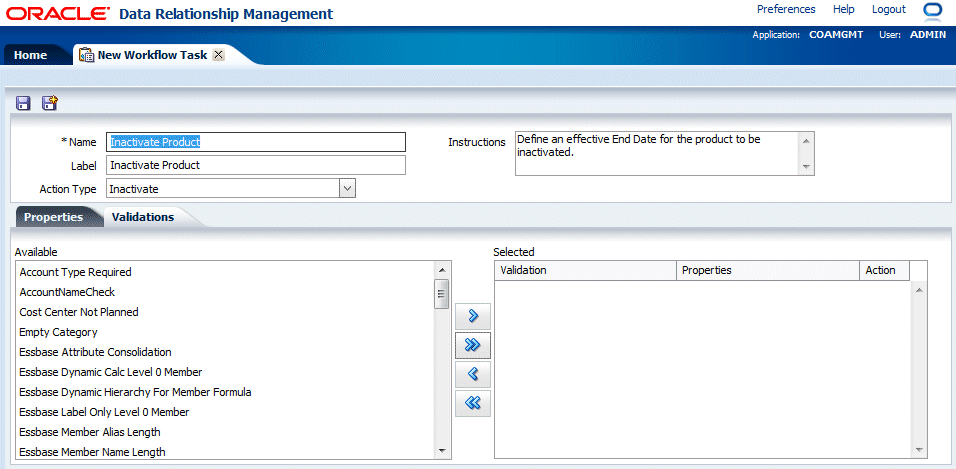The height and width of the screenshot is (469, 956).
Task: Click the Available list scrollbar thumb
Action: click(442, 294)
